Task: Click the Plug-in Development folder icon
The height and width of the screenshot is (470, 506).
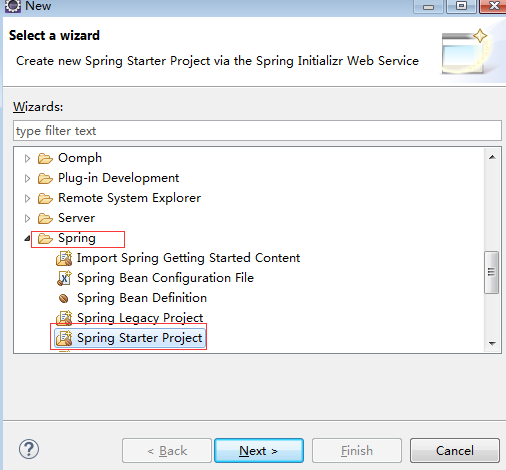Action: click(x=45, y=178)
